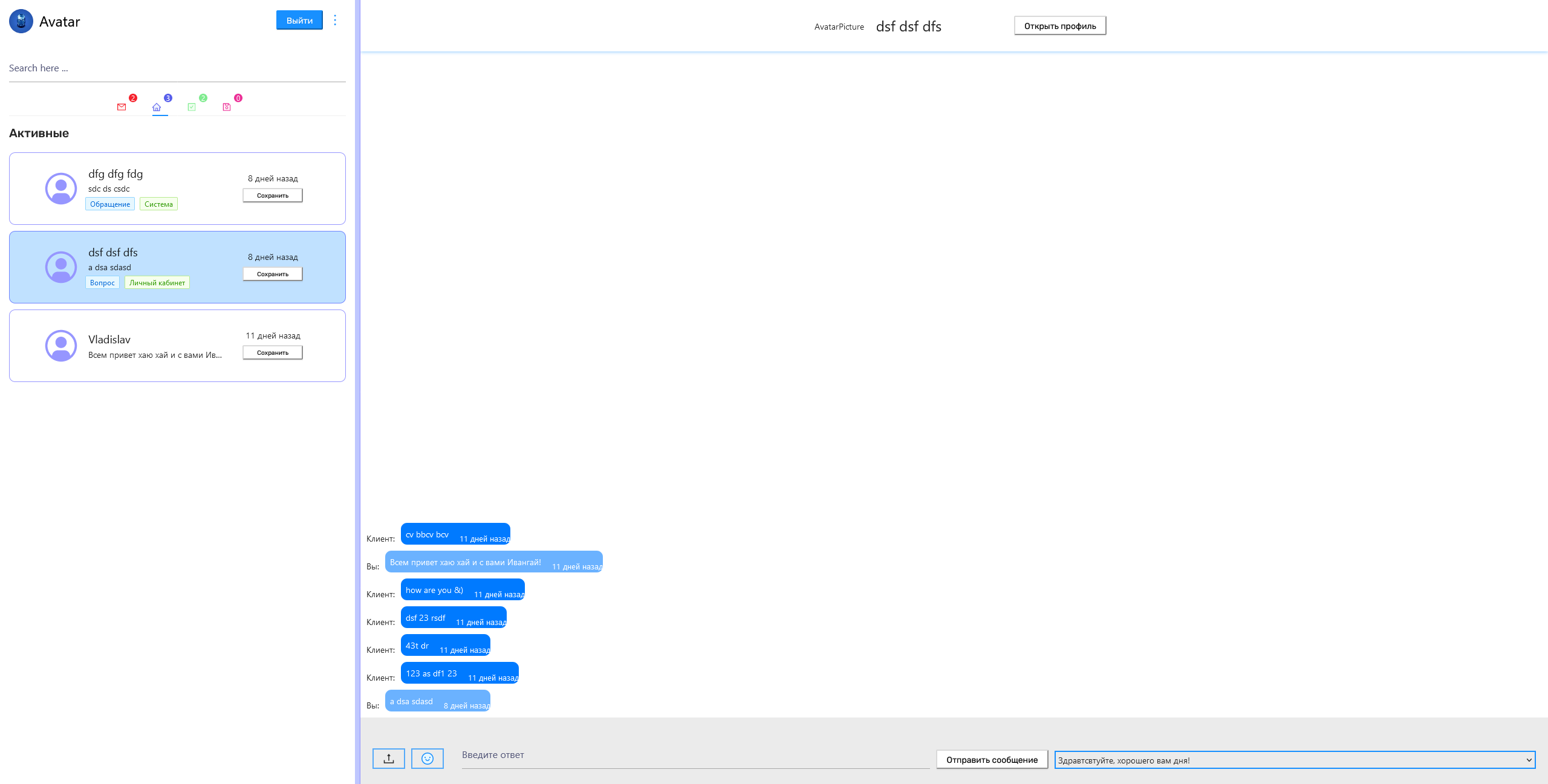This screenshot has height=784, width=1548.
Task: Save the dfg dfg fdg chat with Сохранить
Action: (x=273, y=195)
